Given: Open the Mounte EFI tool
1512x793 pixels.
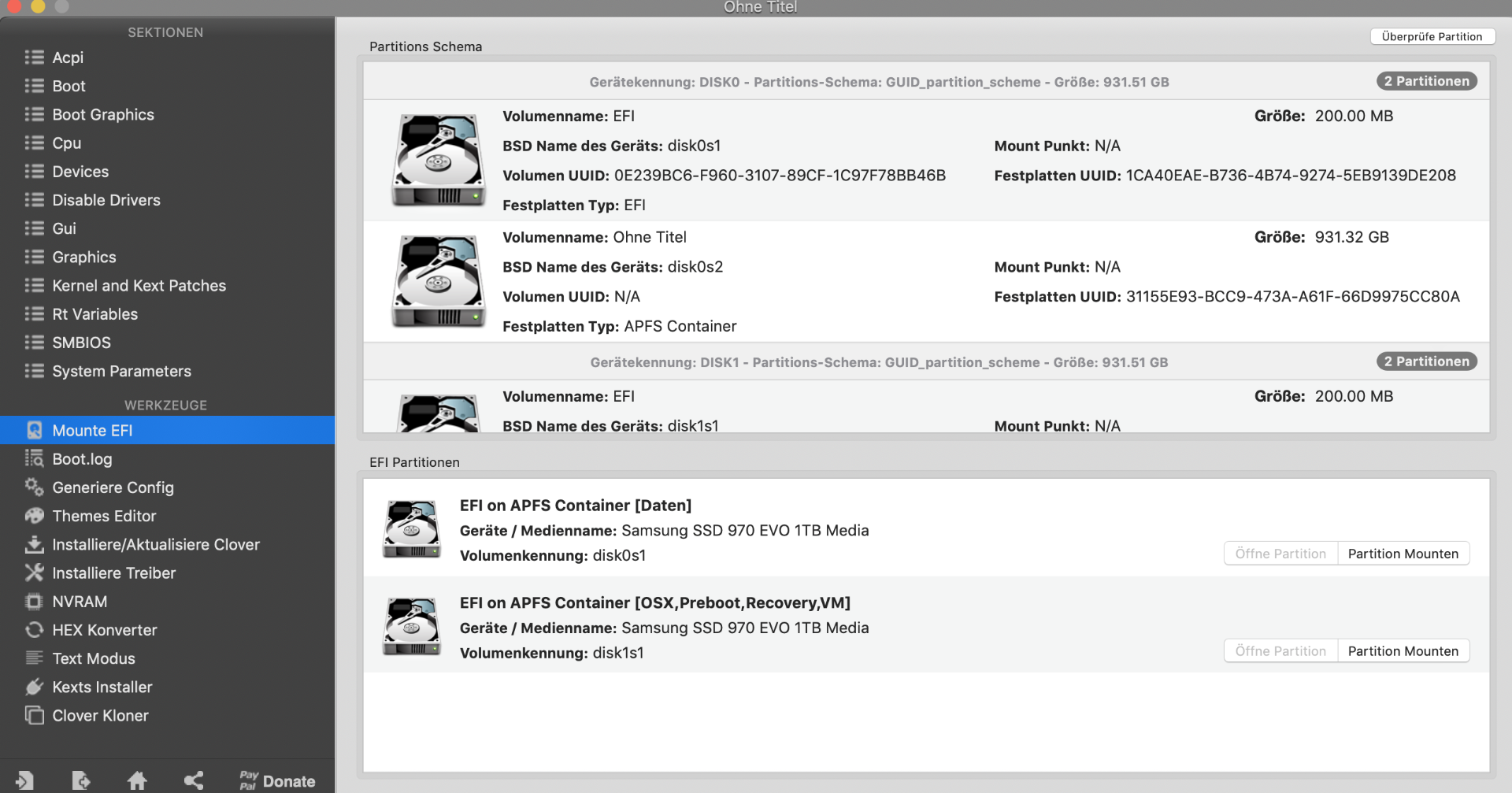Looking at the screenshot, I should tap(167, 430).
